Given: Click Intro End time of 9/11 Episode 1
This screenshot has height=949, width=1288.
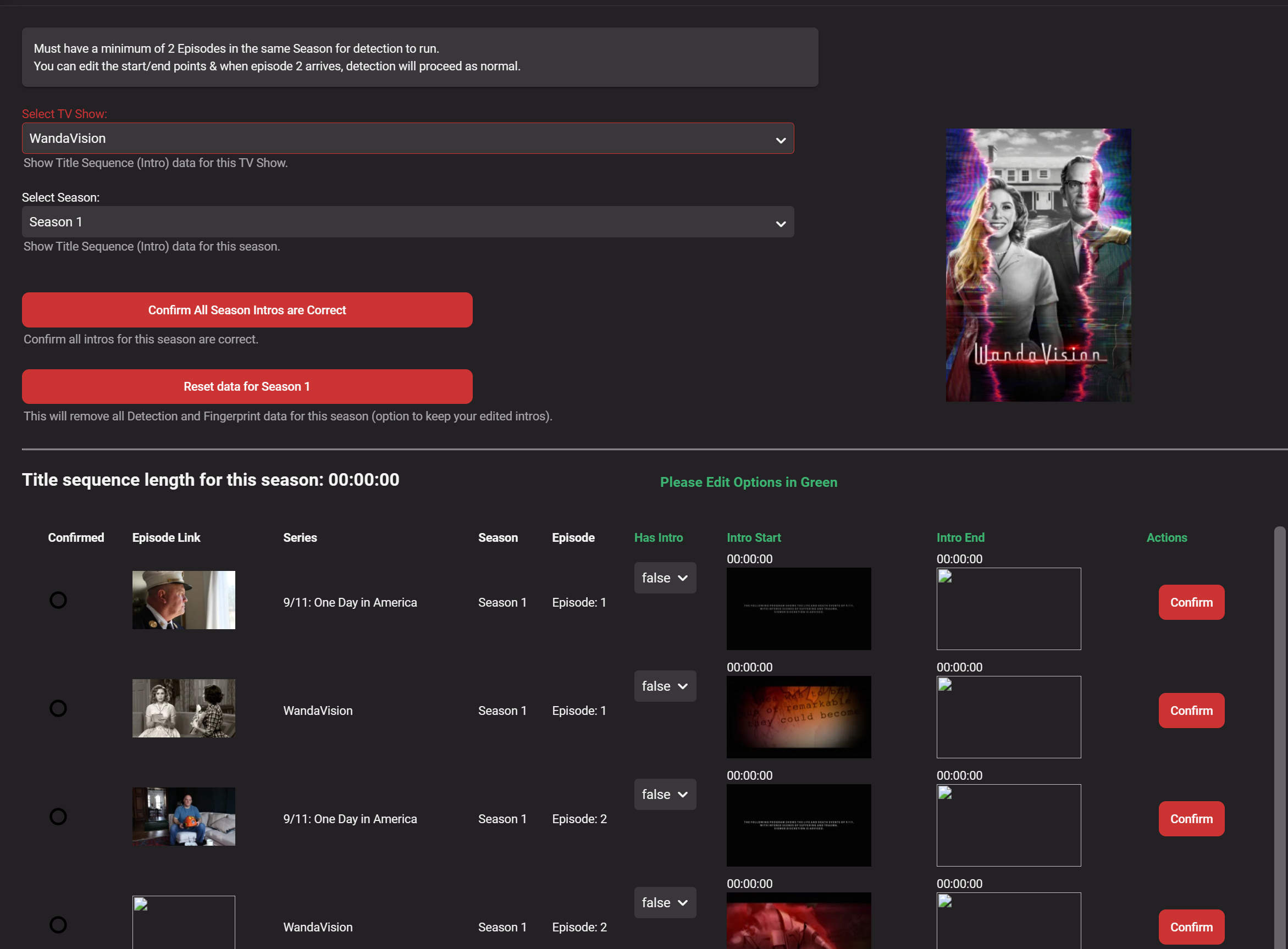Looking at the screenshot, I should click(959, 559).
